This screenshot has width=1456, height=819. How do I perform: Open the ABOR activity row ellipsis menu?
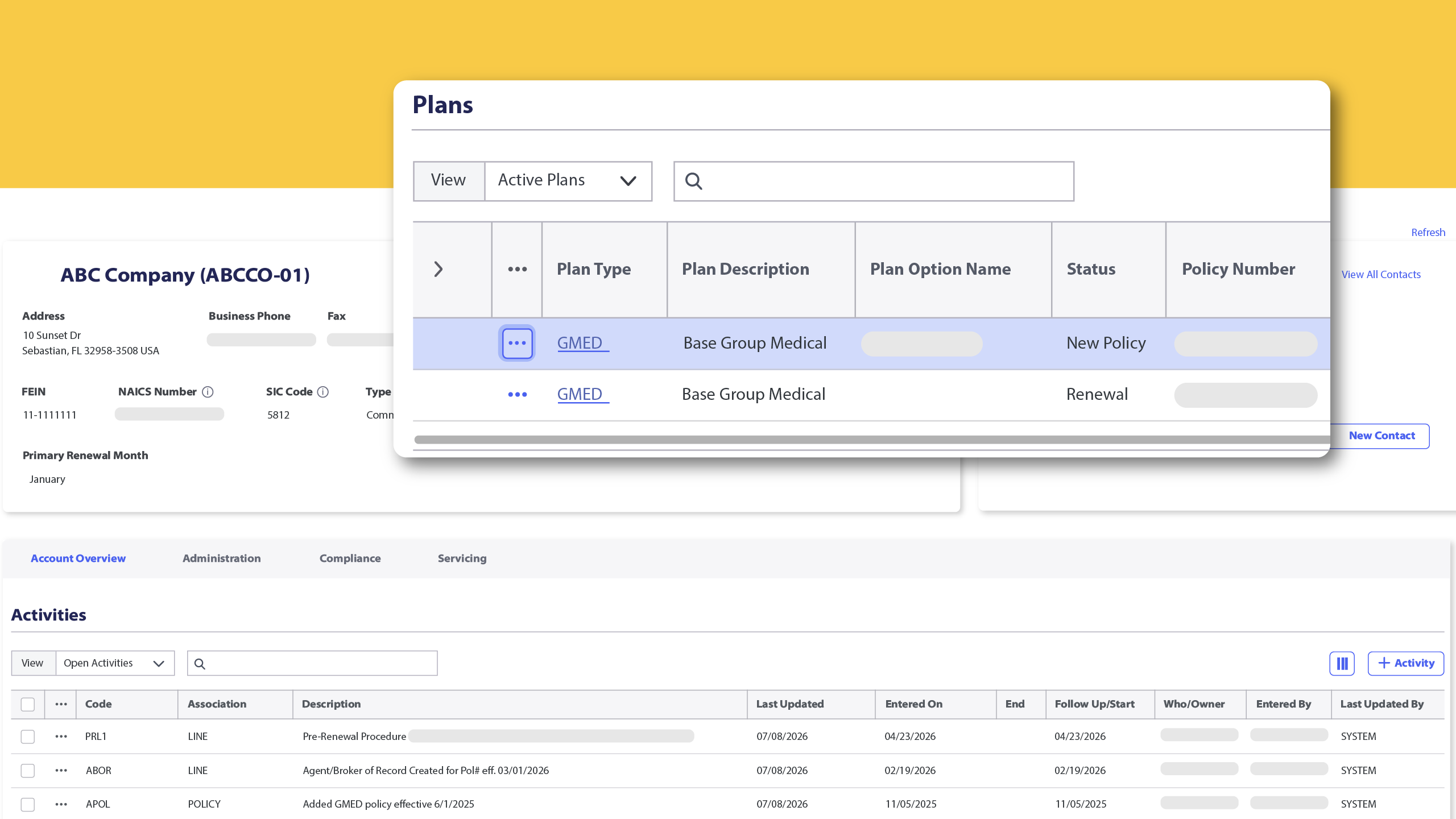[x=61, y=771]
